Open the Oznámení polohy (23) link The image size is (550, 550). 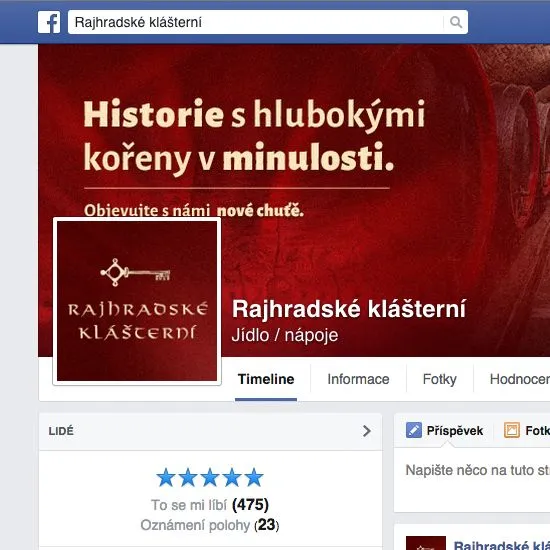(210, 525)
